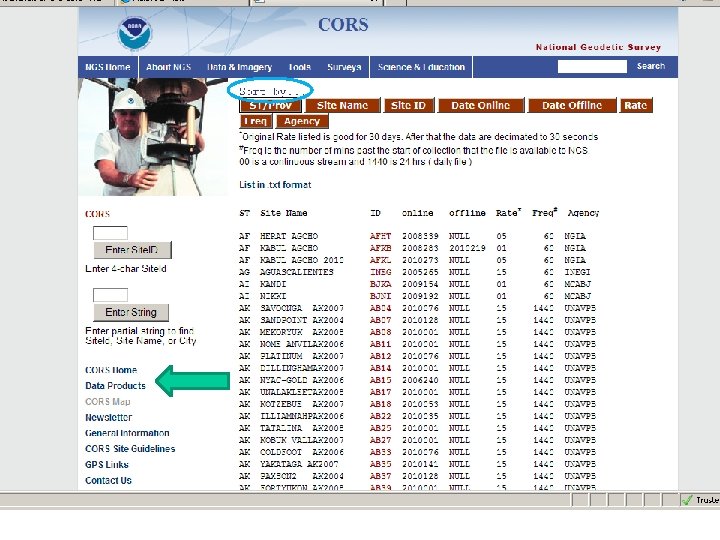This screenshot has height=540, width=720.
Task: Sort the list by Site Name
Action: pos(343,105)
